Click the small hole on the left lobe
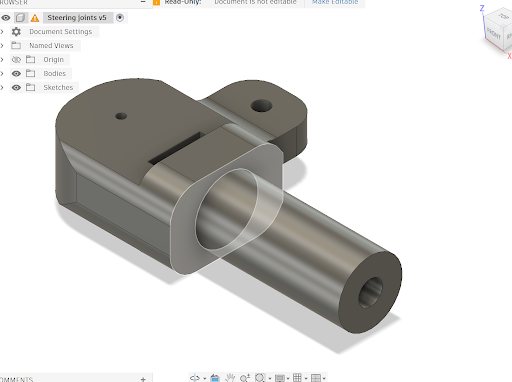 pos(121,116)
